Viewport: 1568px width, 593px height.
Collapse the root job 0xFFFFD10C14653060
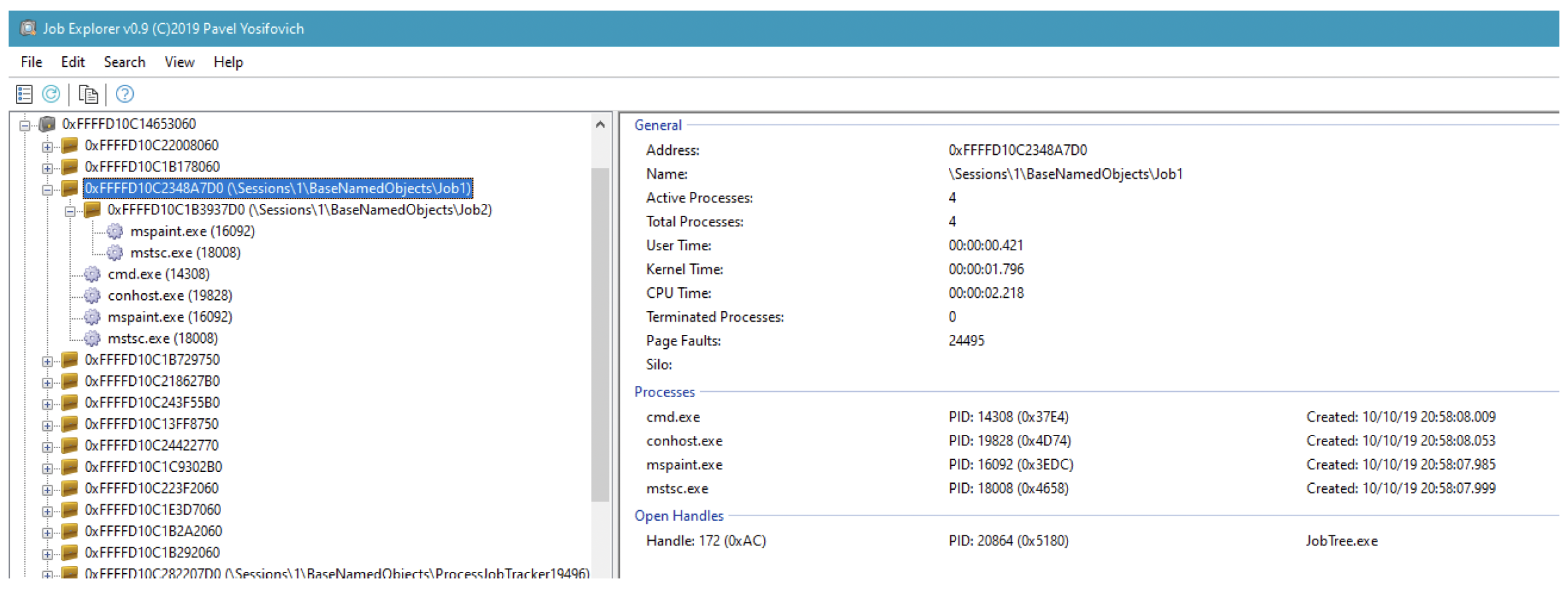tap(24, 125)
